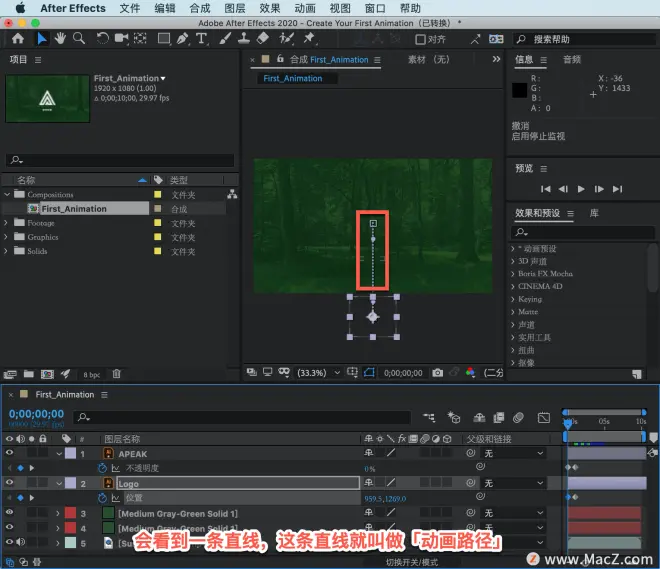Step to next frame in preview
This screenshot has height=569, width=660.
pos(599,189)
